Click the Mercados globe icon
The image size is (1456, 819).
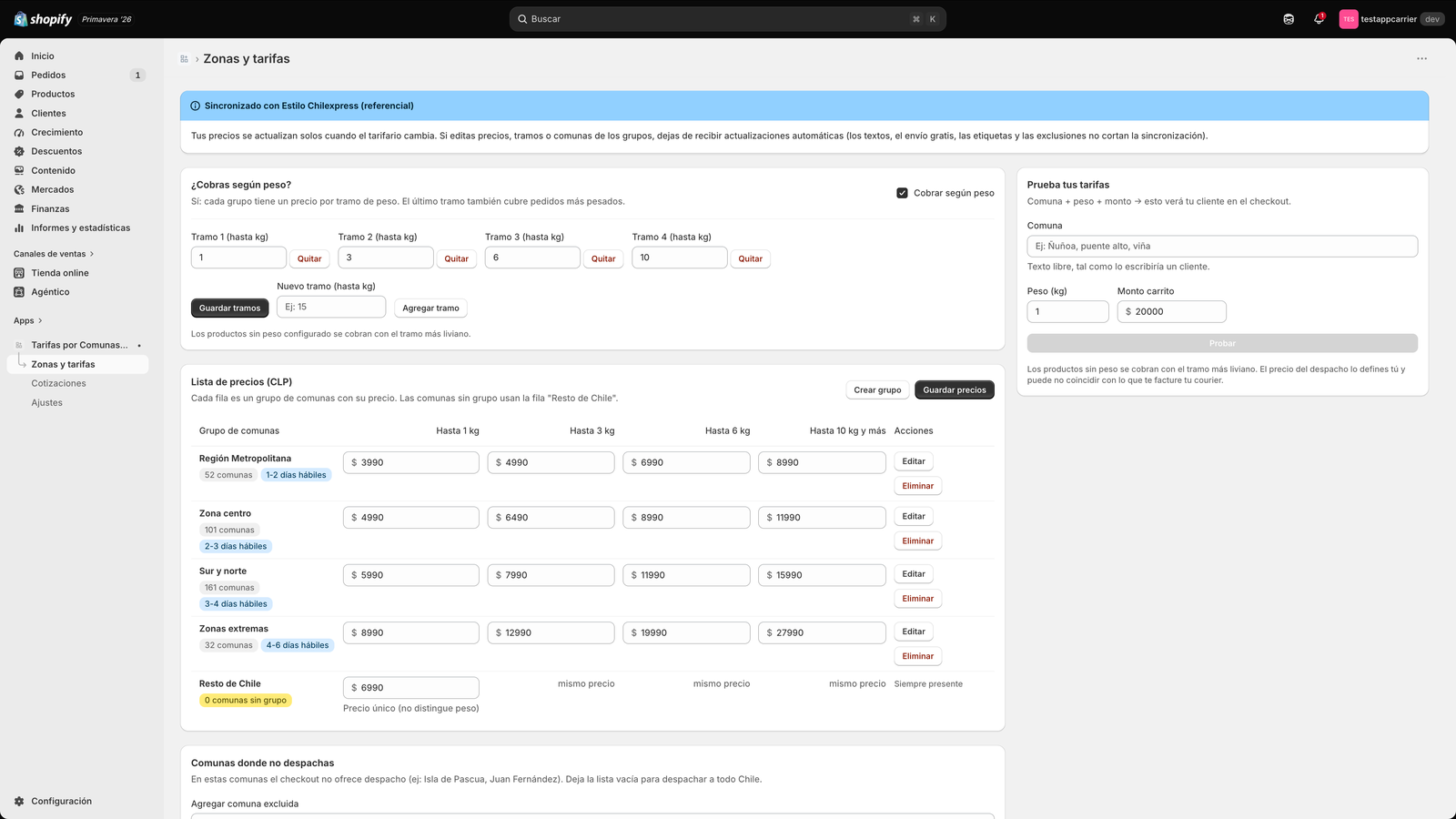click(x=19, y=190)
